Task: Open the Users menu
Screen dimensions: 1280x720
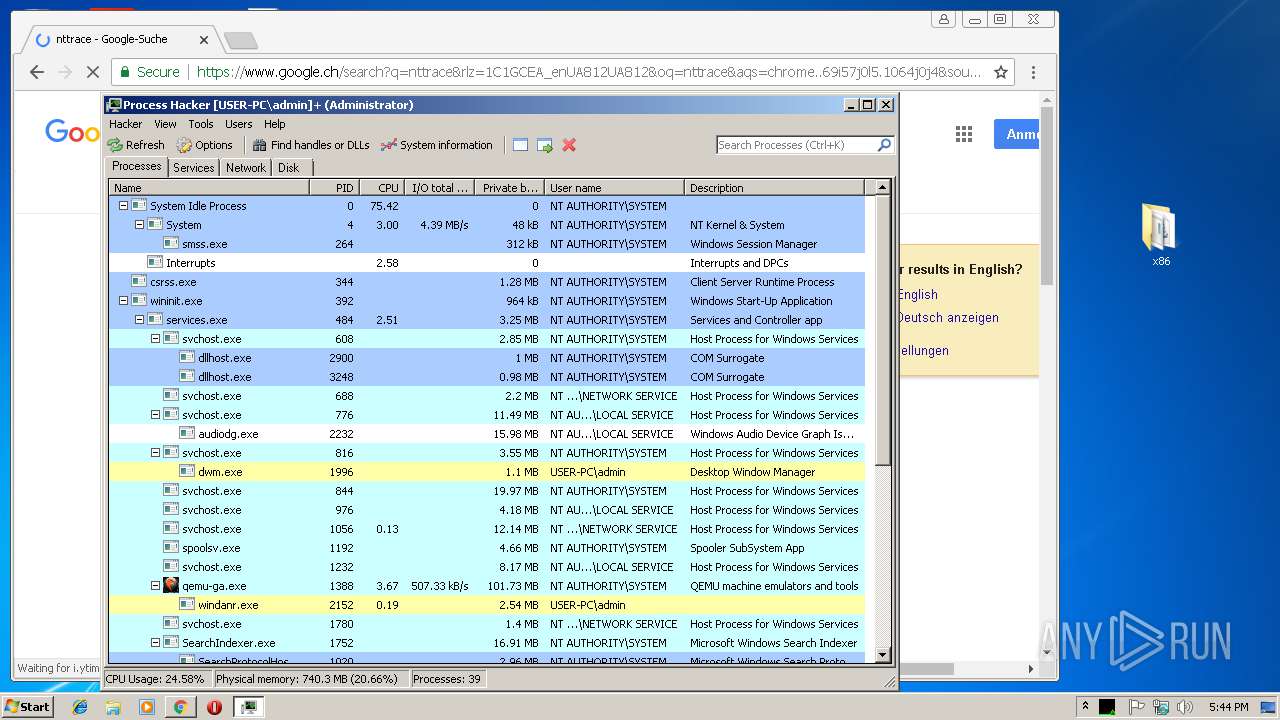Action: [x=239, y=124]
